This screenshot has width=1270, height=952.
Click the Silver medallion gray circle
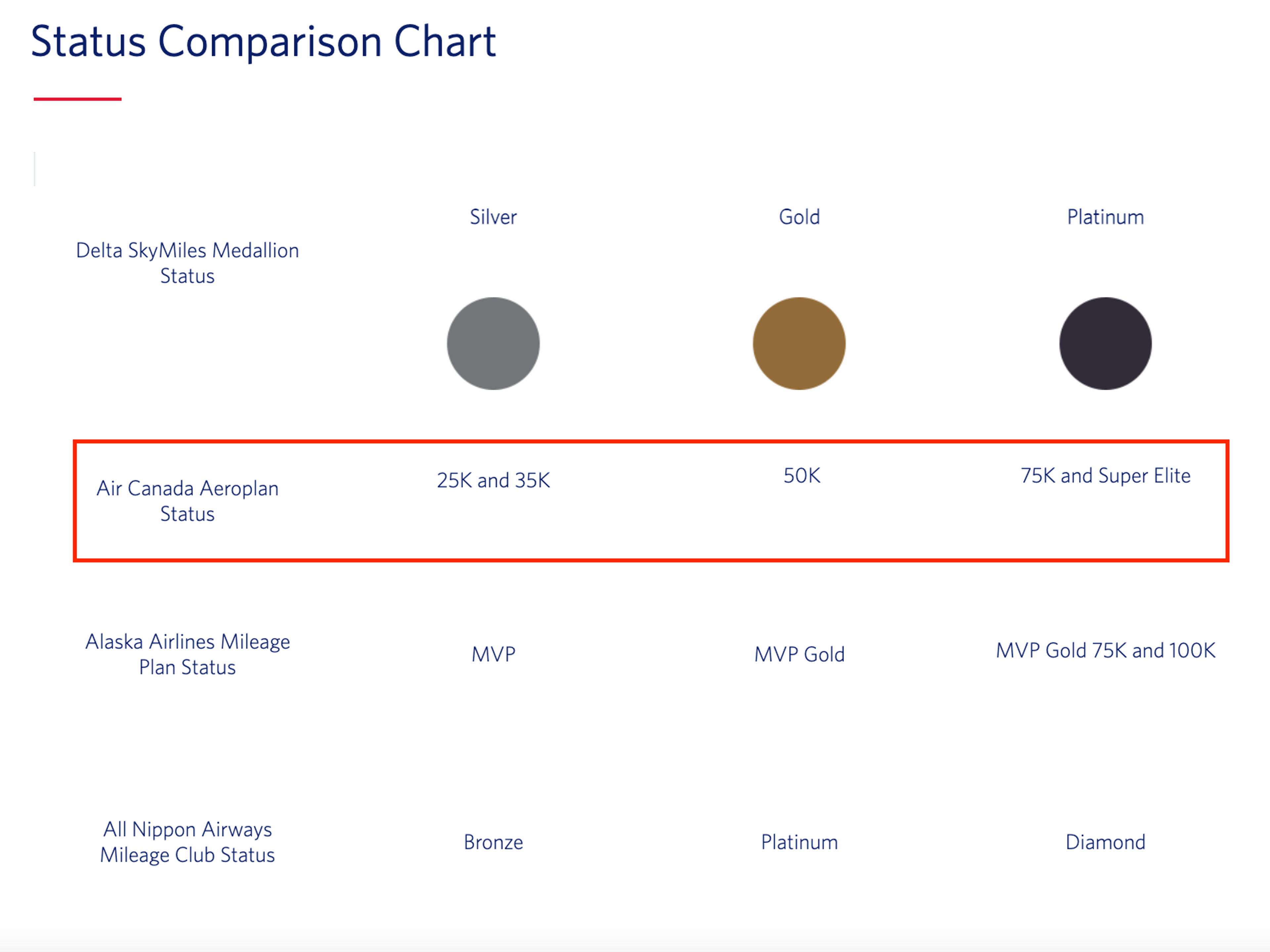coord(493,343)
